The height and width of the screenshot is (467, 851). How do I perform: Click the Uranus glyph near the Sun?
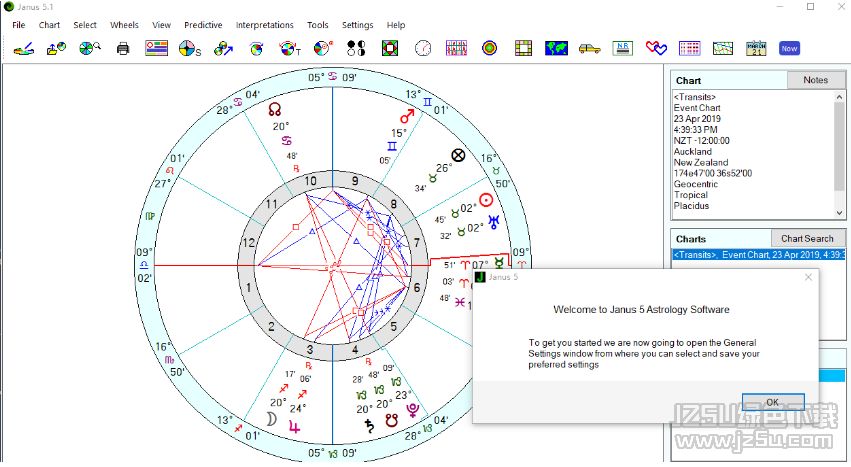pyautogui.click(x=494, y=222)
